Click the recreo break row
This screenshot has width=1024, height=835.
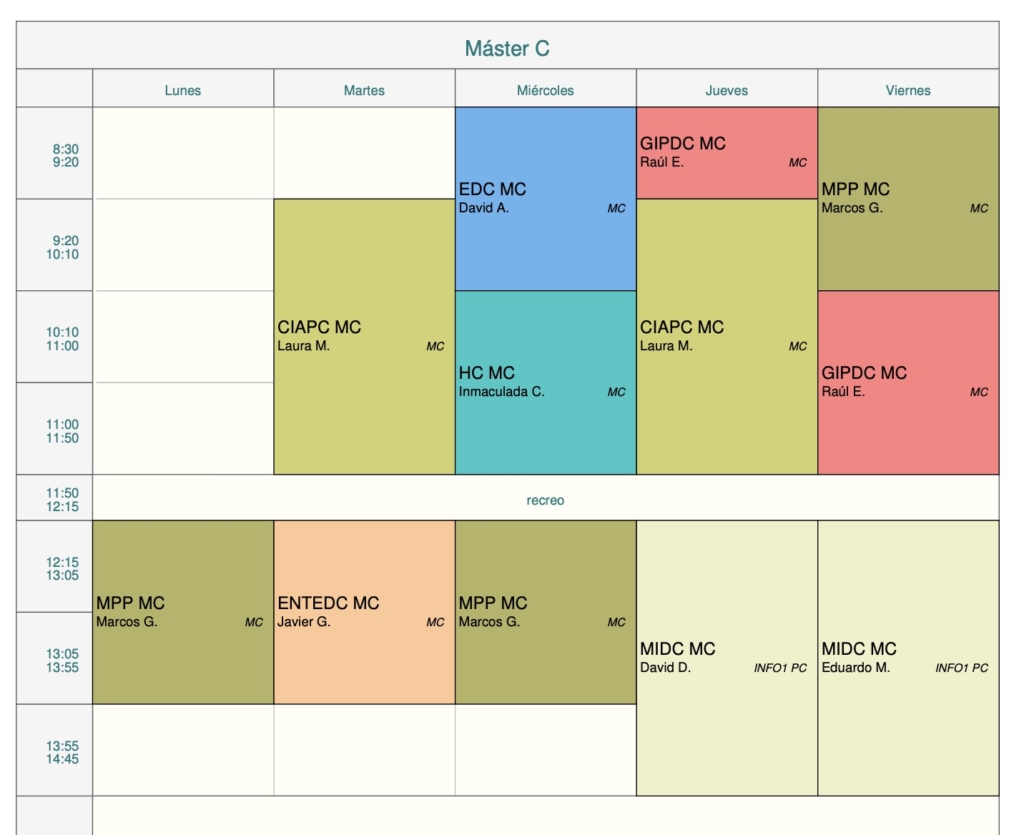pyautogui.click(x=545, y=500)
